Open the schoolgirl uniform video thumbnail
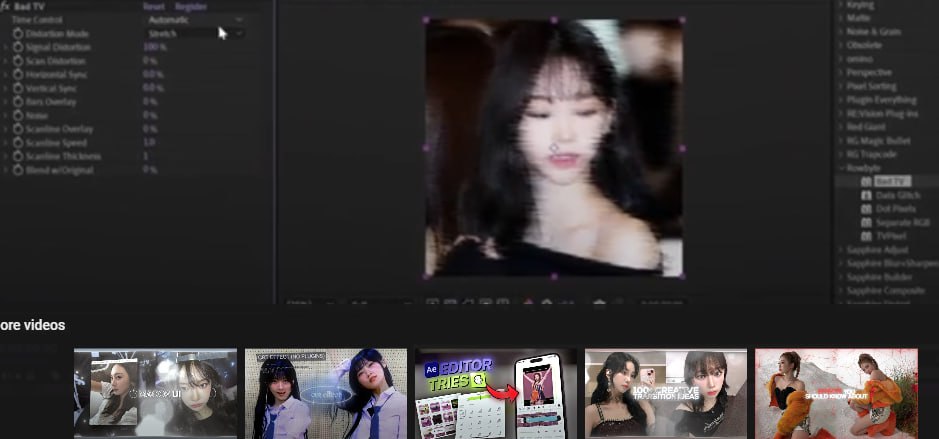This screenshot has height=439, width=939. click(326, 393)
